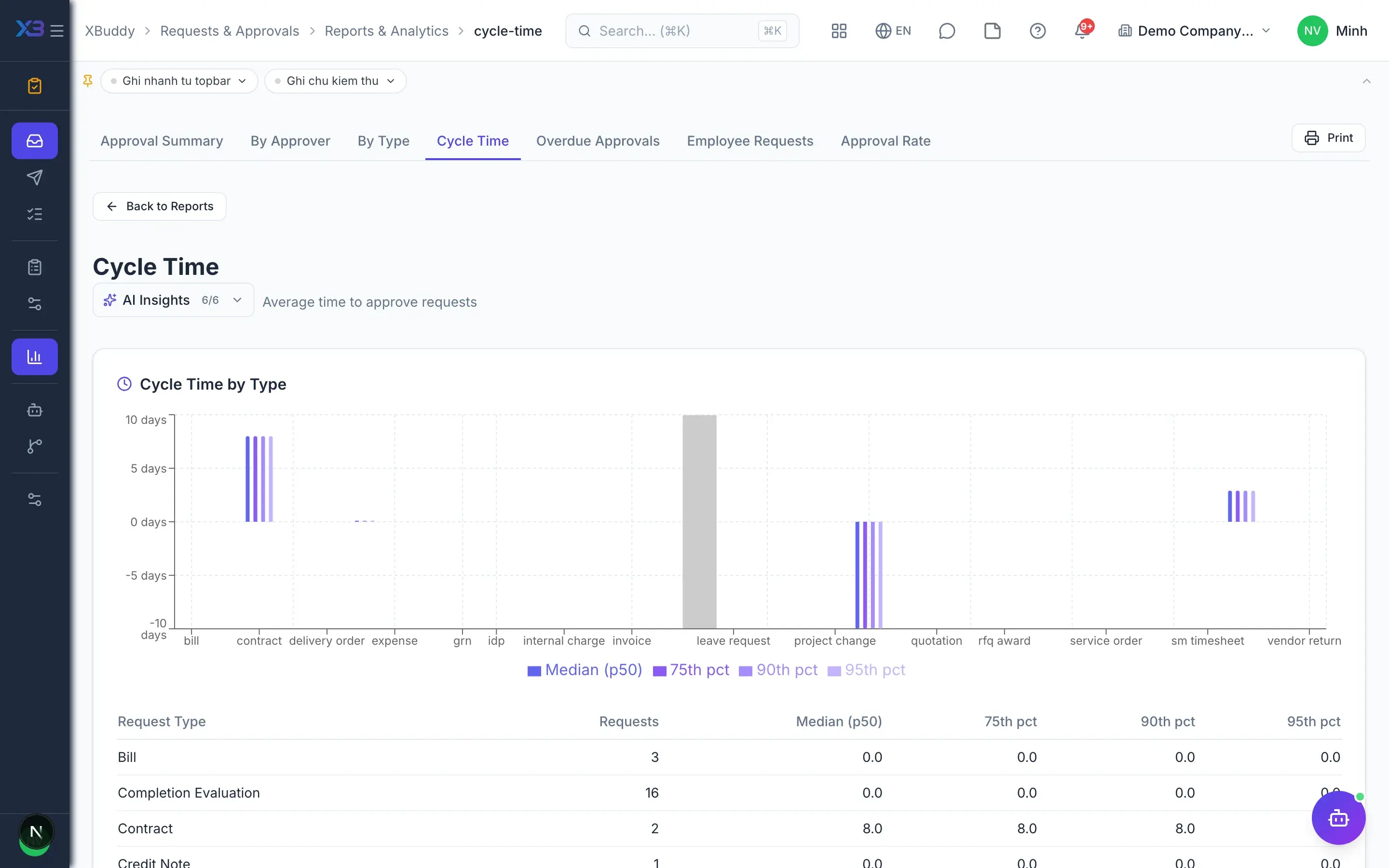Open the checklist sidebar icon

tap(34, 214)
